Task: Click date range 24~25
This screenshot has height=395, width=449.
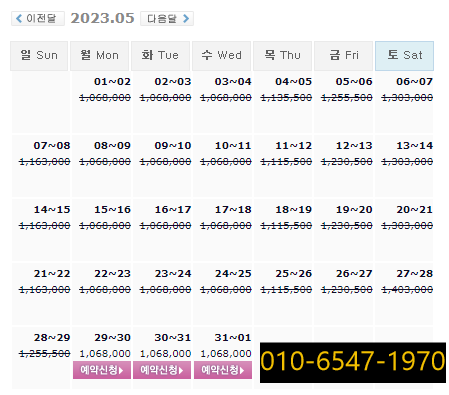Action: [233, 274]
